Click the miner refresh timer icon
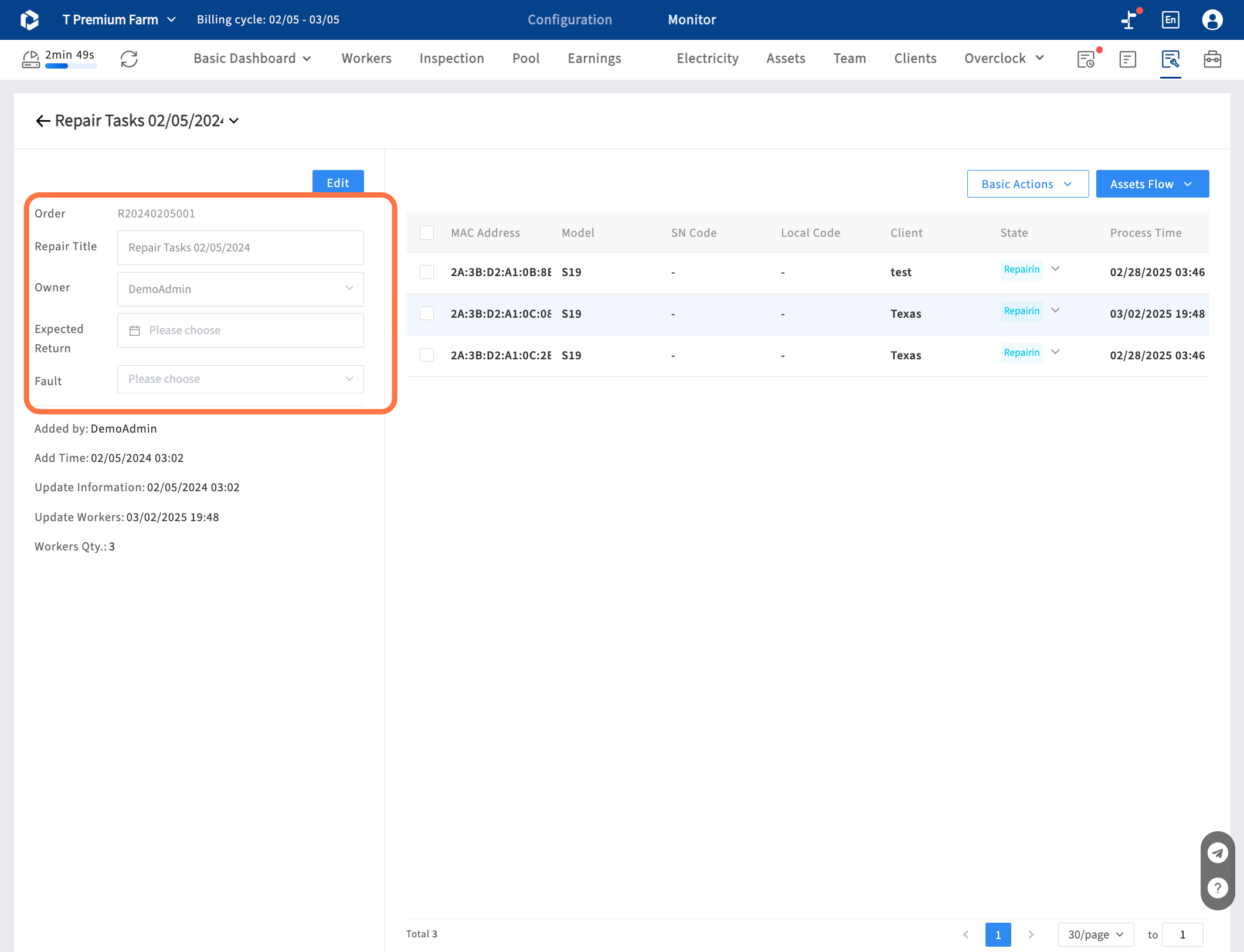The height and width of the screenshot is (952, 1244). point(31,59)
